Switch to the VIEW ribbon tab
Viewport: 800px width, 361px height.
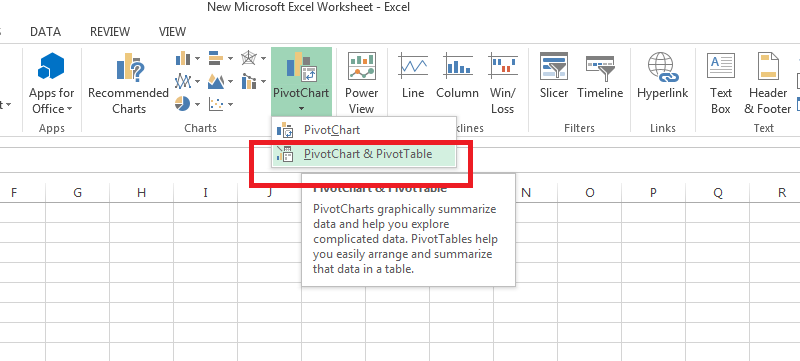(x=172, y=32)
